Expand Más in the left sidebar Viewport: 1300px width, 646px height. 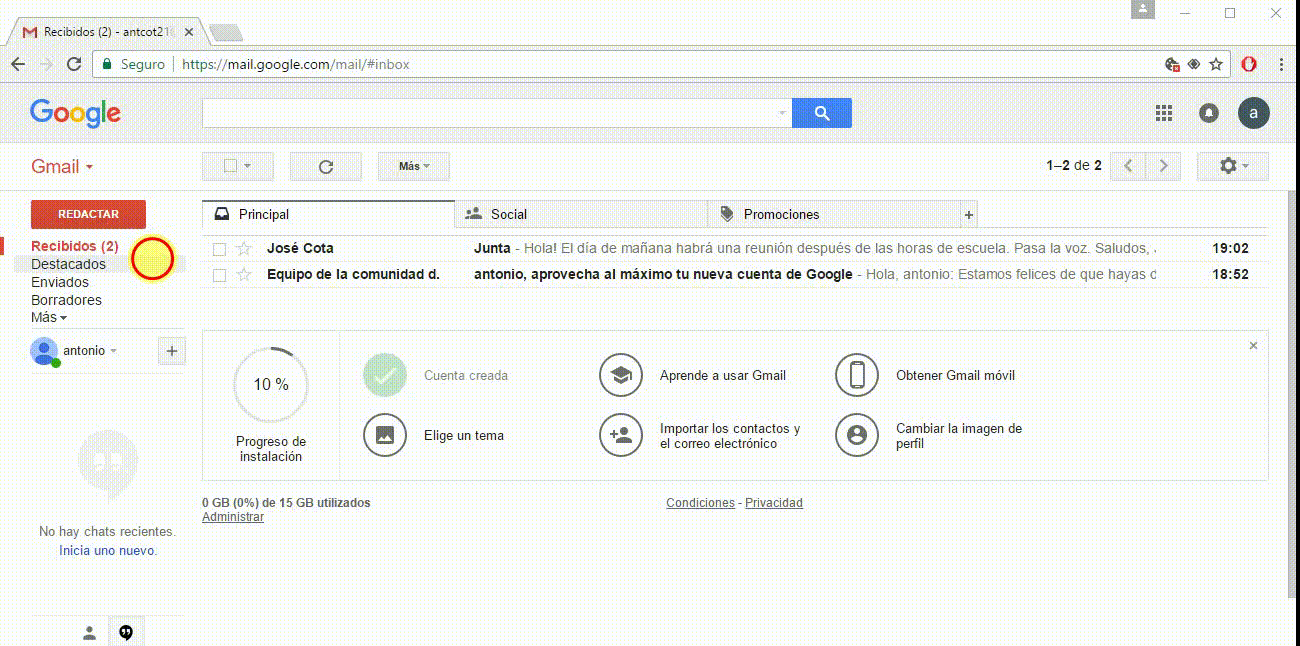pyautogui.click(x=49, y=317)
